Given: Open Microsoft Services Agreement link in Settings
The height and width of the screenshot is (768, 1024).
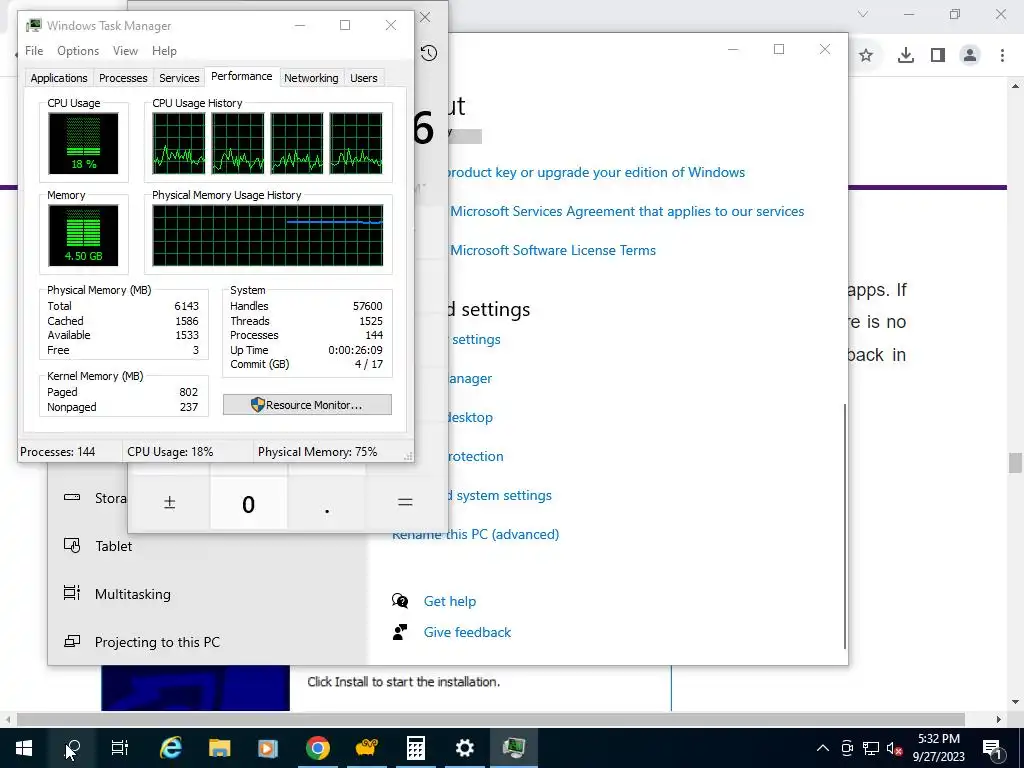Looking at the screenshot, I should point(627,212).
